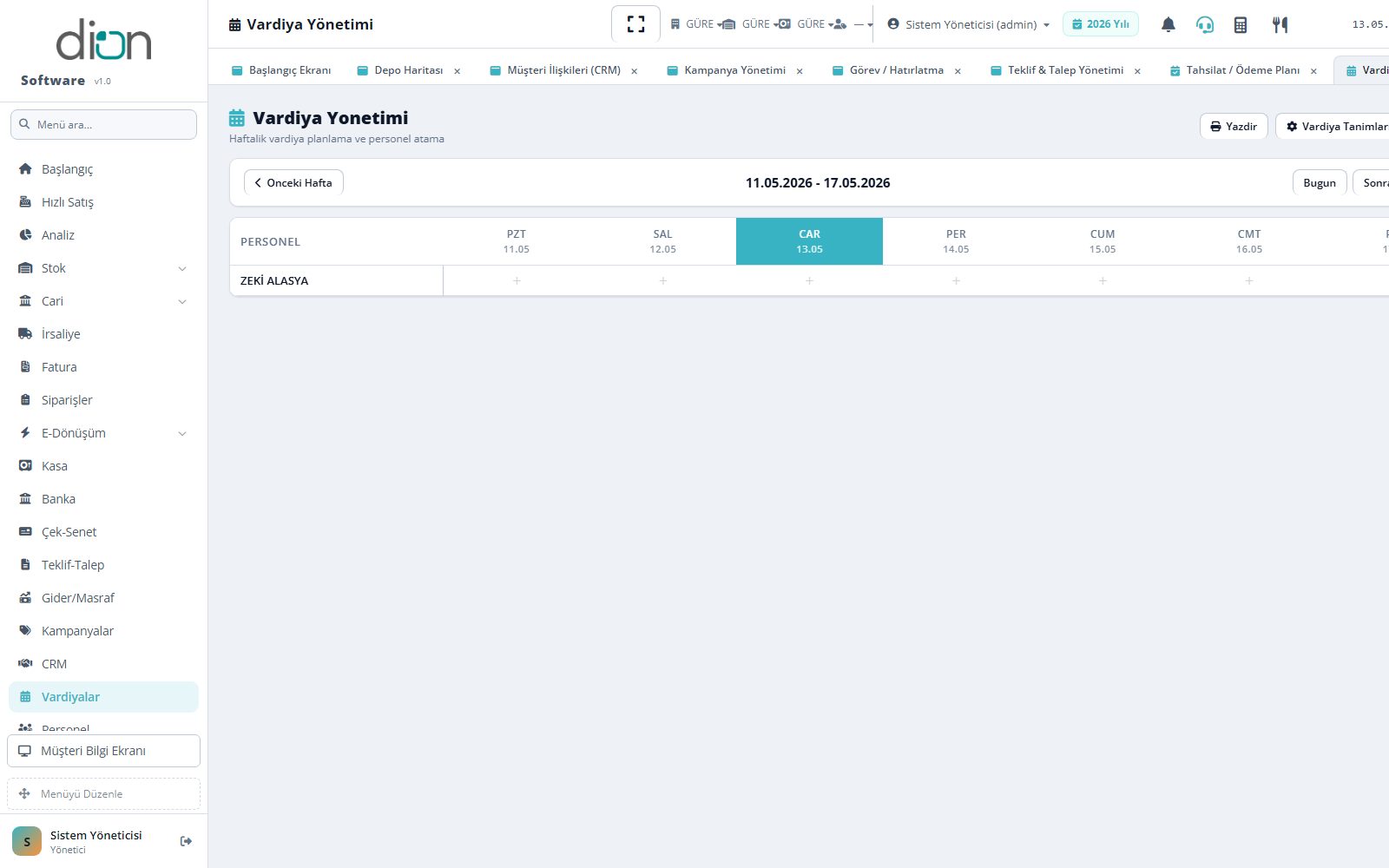Expand the Stok submenu chevron
The width and height of the screenshot is (1389, 868).
coord(182,269)
